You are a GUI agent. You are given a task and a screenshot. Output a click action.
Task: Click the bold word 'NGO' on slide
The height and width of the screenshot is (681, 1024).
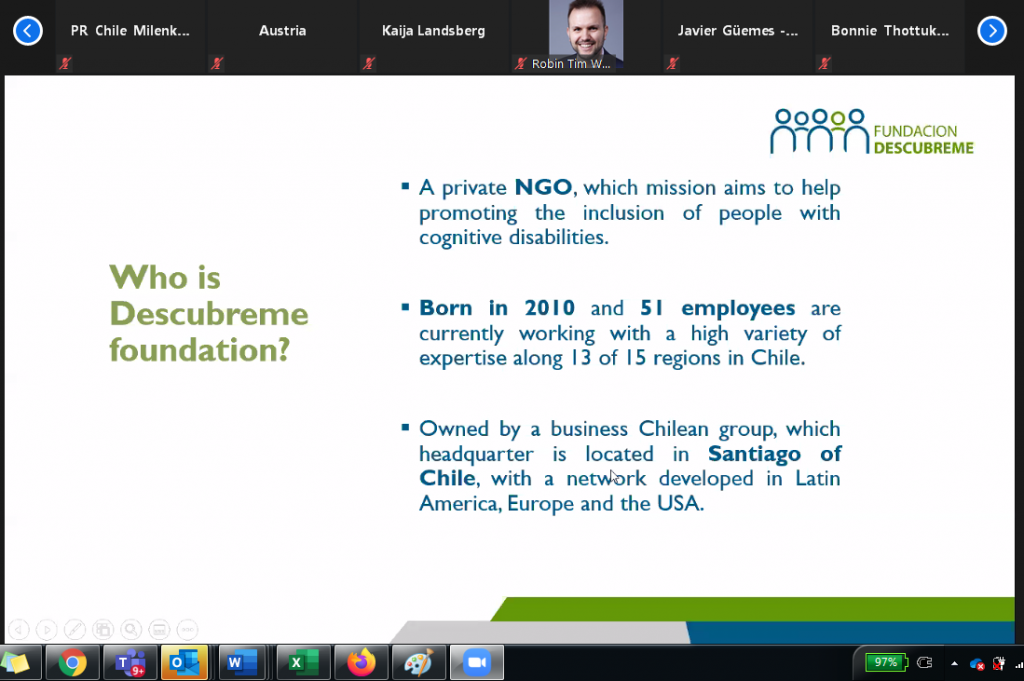543,187
